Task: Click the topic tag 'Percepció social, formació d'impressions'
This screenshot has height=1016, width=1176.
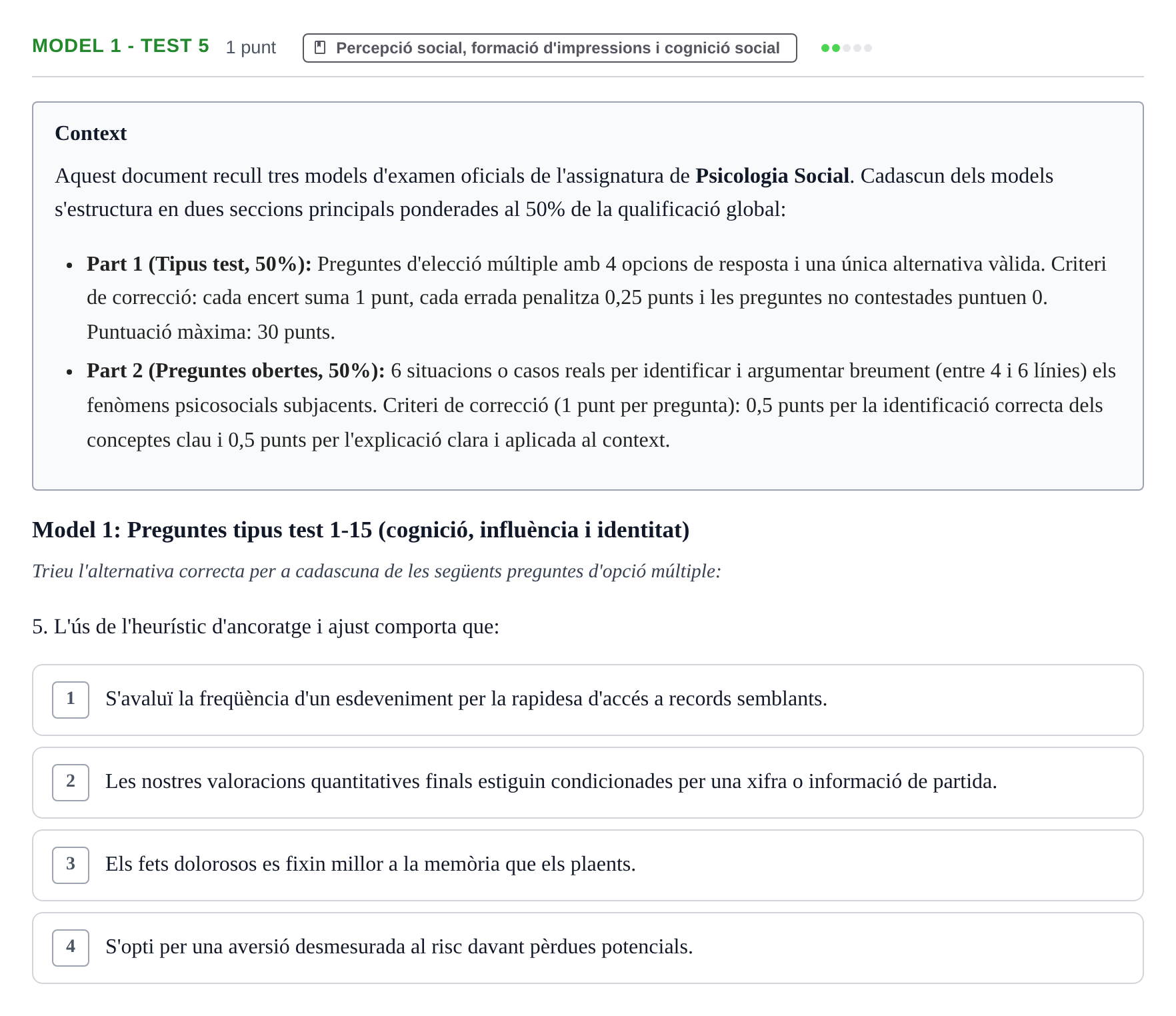Action: 549,48
